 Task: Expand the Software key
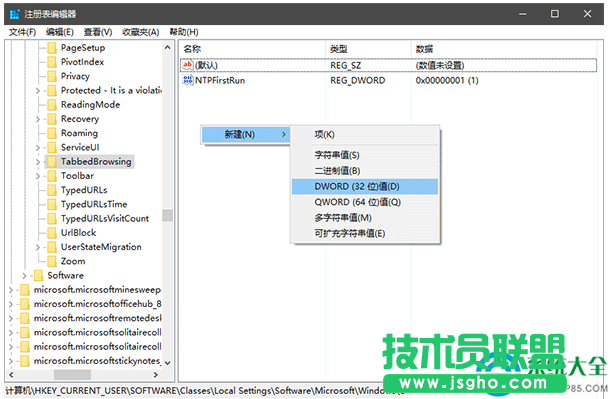(x=25, y=276)
